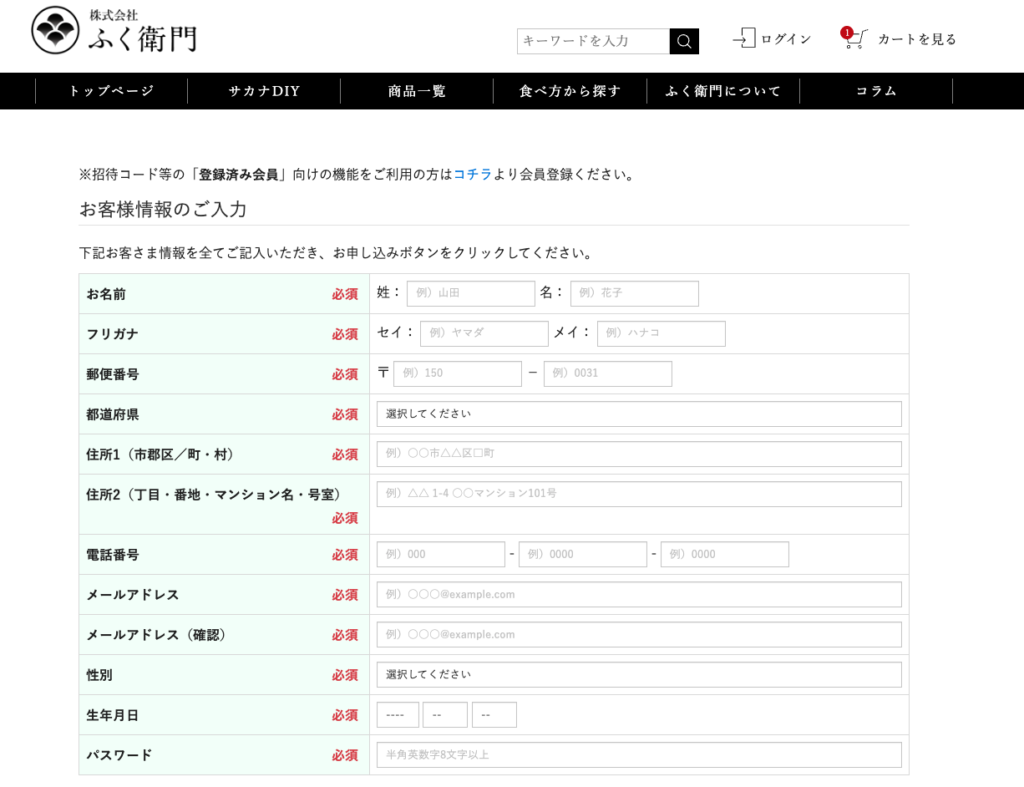1024x787 pixels.
Task: Select the birth year field
Action: coord(397,715)
